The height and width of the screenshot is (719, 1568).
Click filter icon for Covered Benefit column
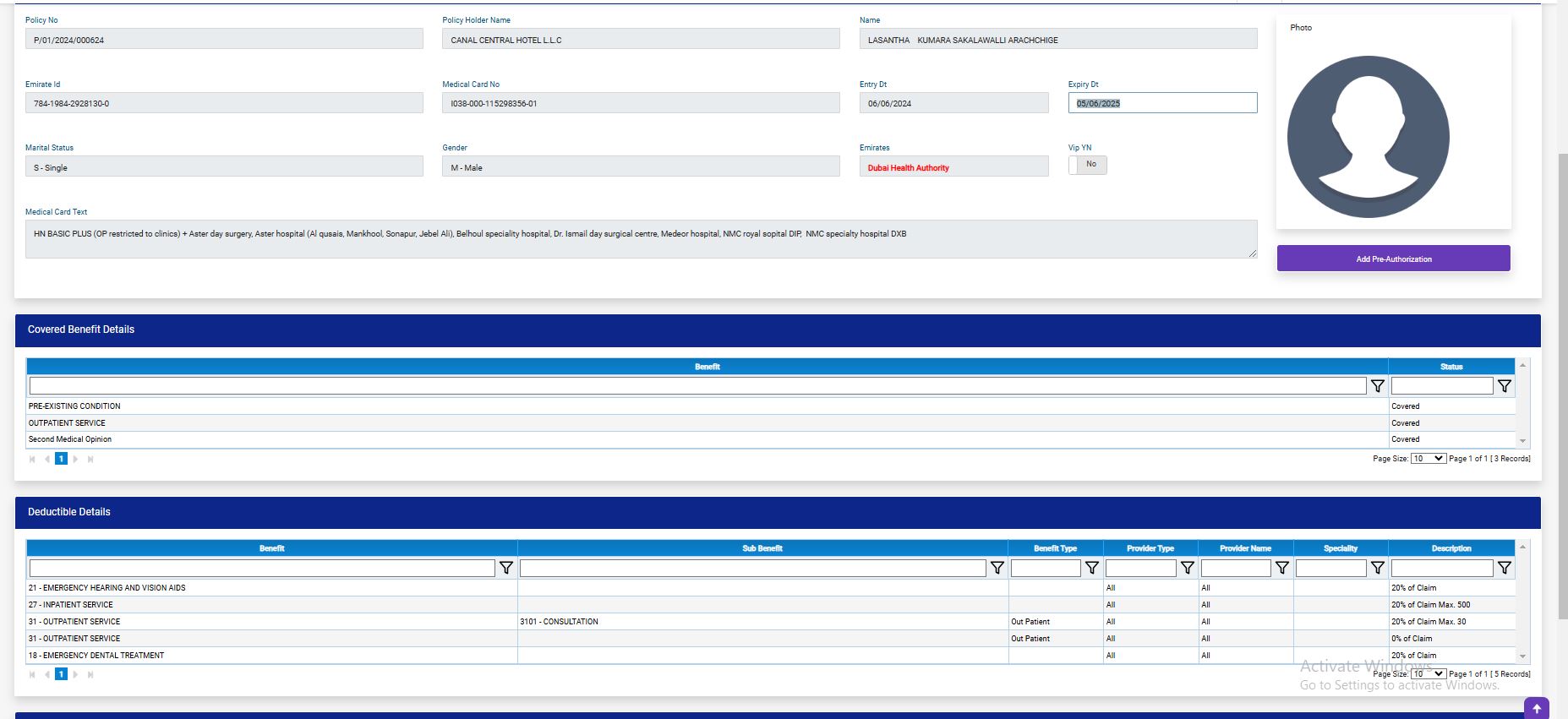click(1377, 386)
